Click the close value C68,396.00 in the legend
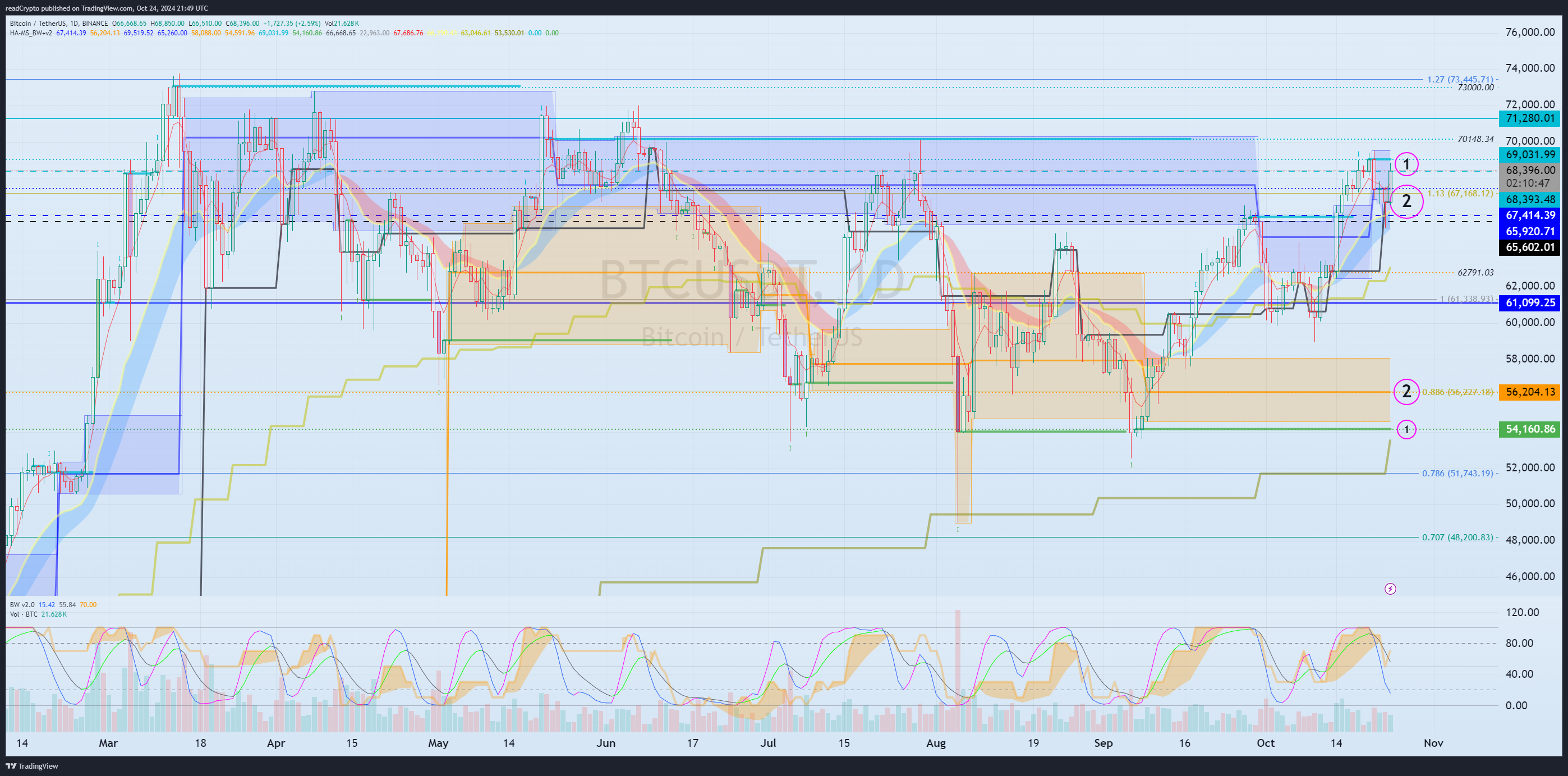1568x776 pixels. point(242,24)
